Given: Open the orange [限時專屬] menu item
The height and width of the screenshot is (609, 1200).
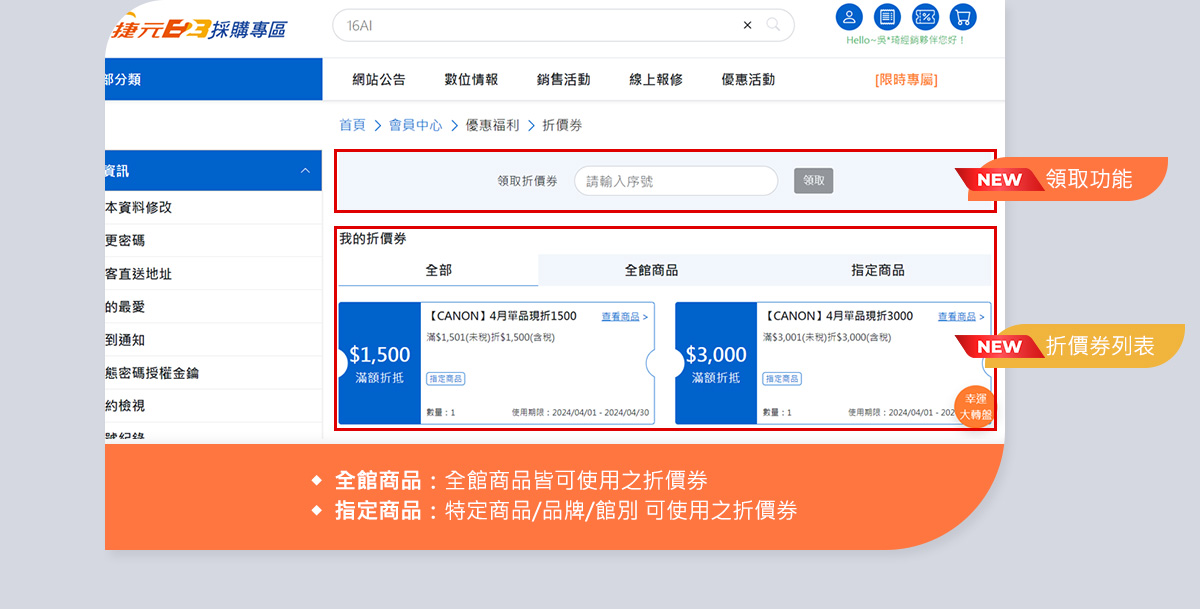Looking at the screenshot, I should 906,80.
